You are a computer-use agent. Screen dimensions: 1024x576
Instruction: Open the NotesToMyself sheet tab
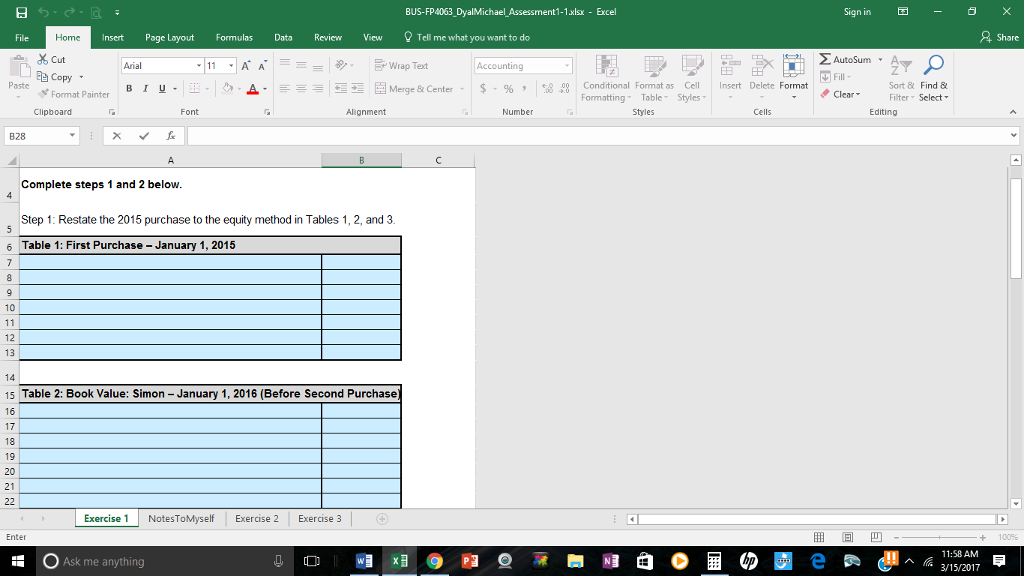tap(181, 519)
